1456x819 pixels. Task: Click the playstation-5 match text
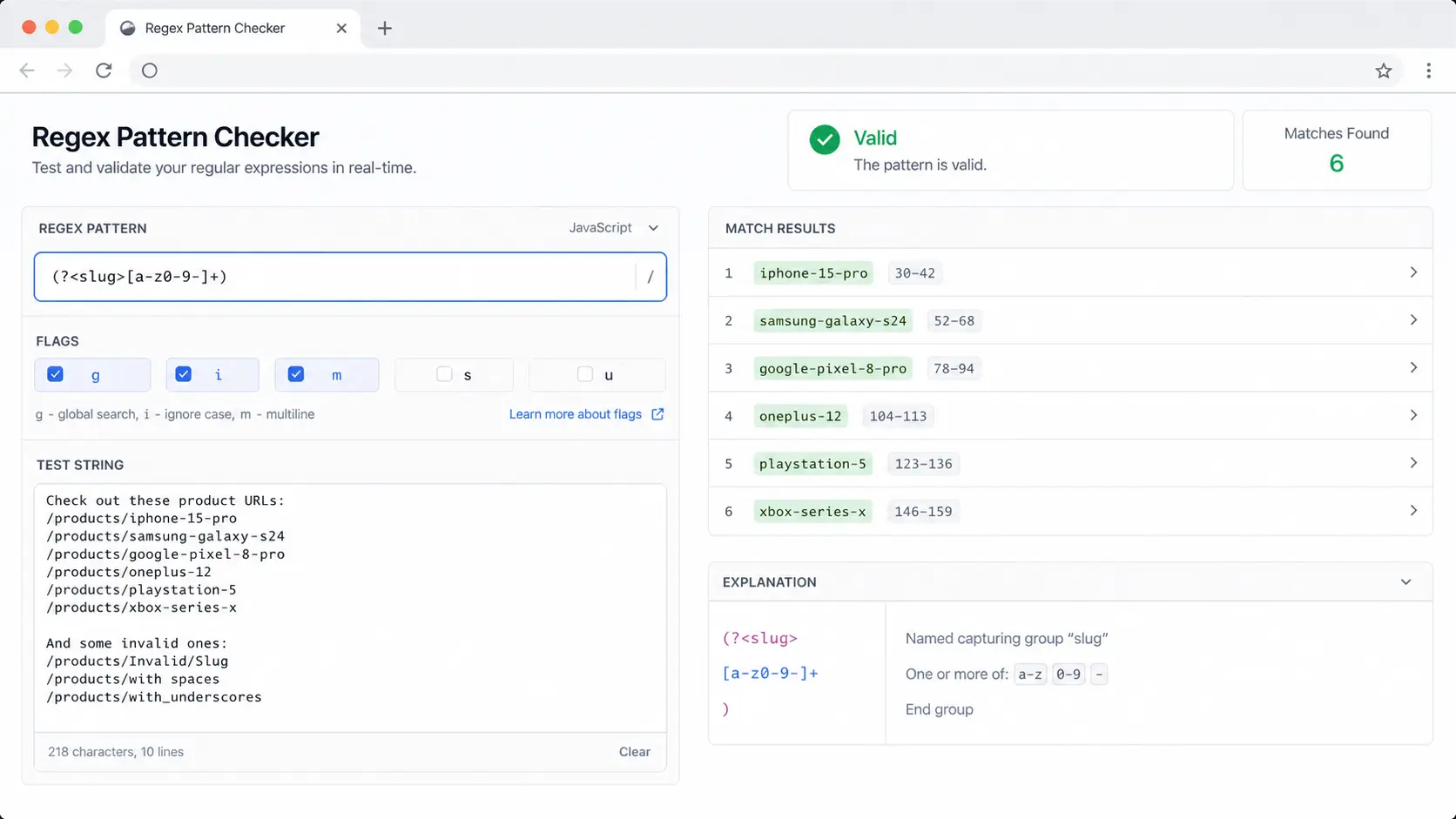[813, 464]
